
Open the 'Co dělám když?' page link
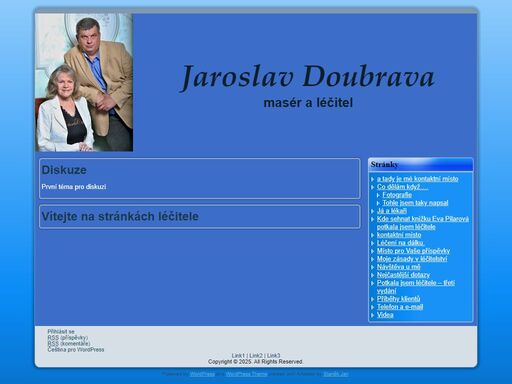(x=402, y=187)
